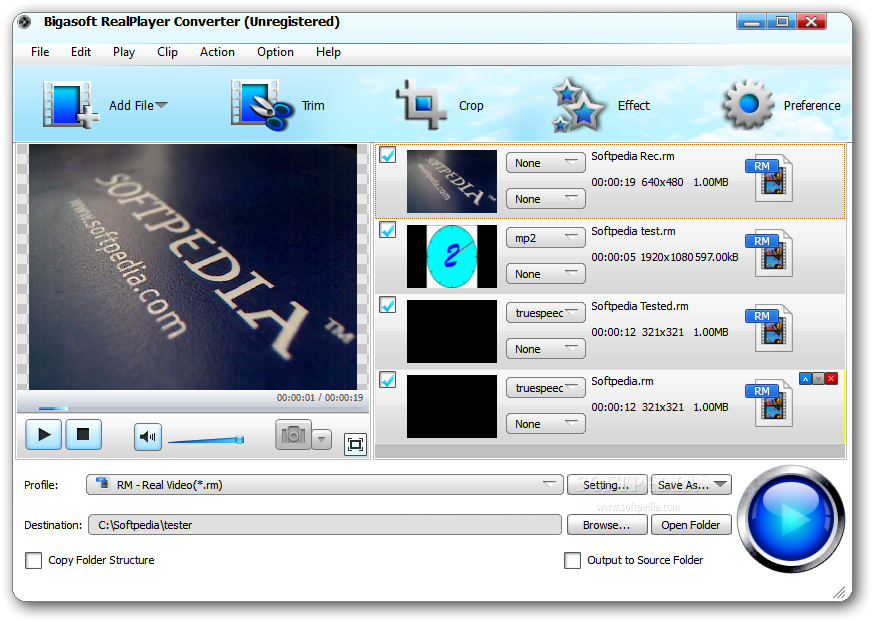Toggle full screen preview icon
The width and height of the screenshot is (873, 622).
[x=355, y=444]
